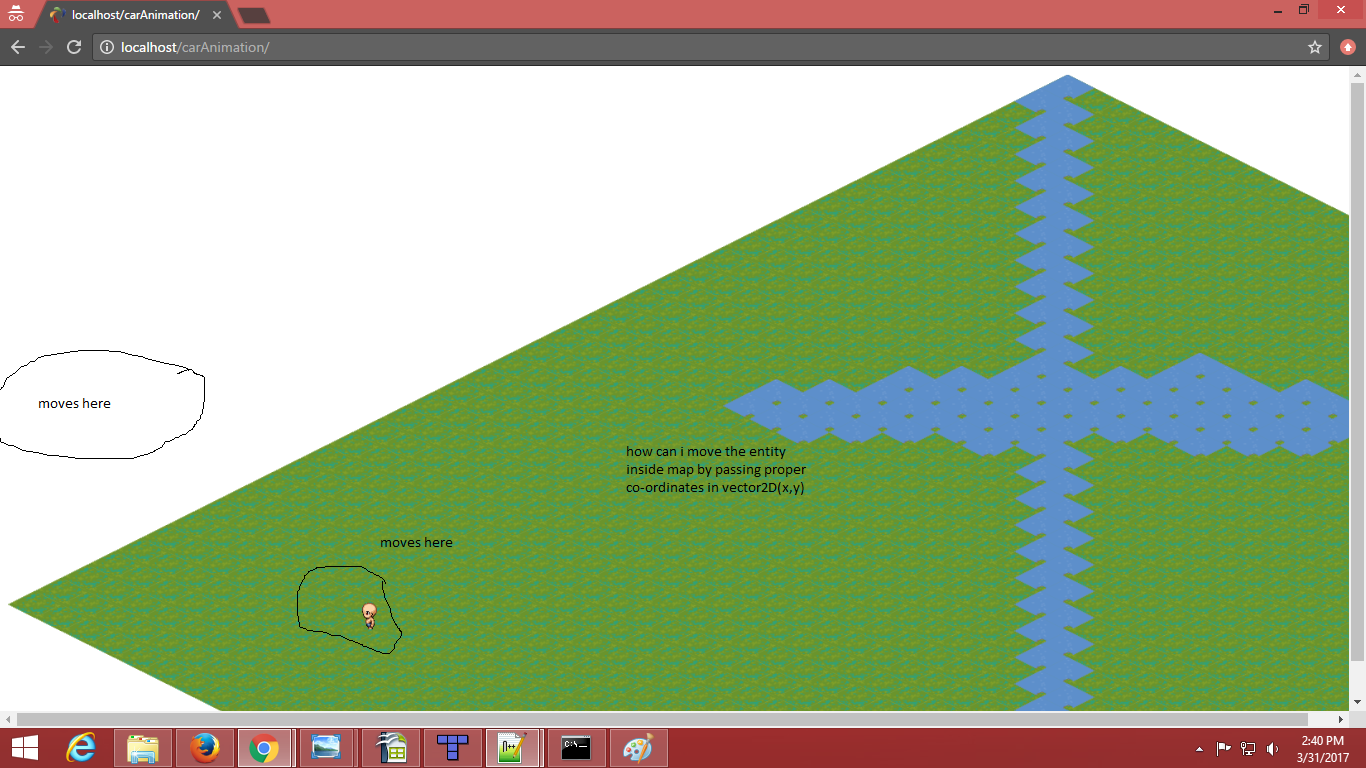Bookmark this page with the star icon
The height and width of the screenshot is (768, 1366).
point(1315,47)
